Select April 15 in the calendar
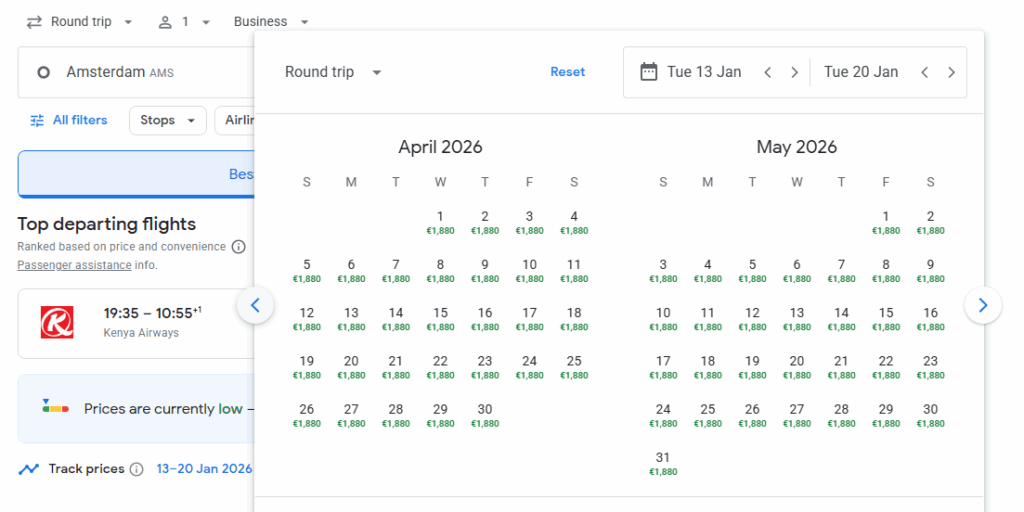Viewport: 1024px width, 512px height. click(x=440, y=318)
